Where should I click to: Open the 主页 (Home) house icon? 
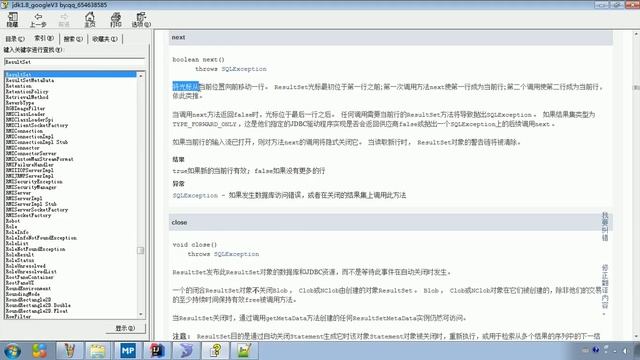pos(90,19)
